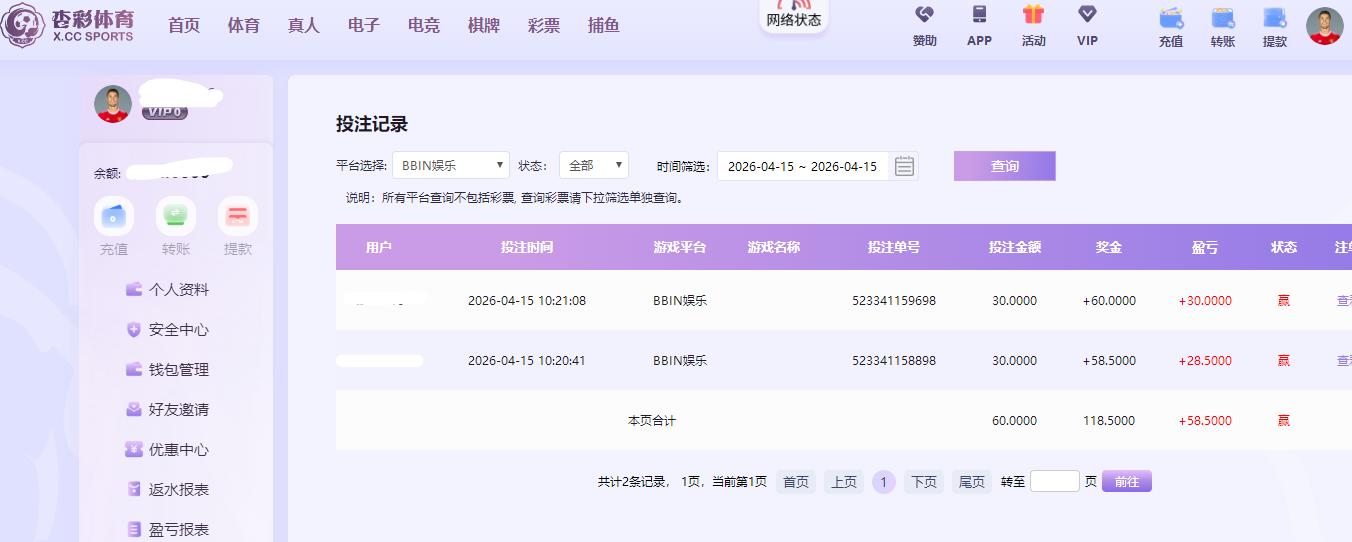Select 彩票 in the top navigation
This screenshot has height=542, width=1352.
coord(544,26)
